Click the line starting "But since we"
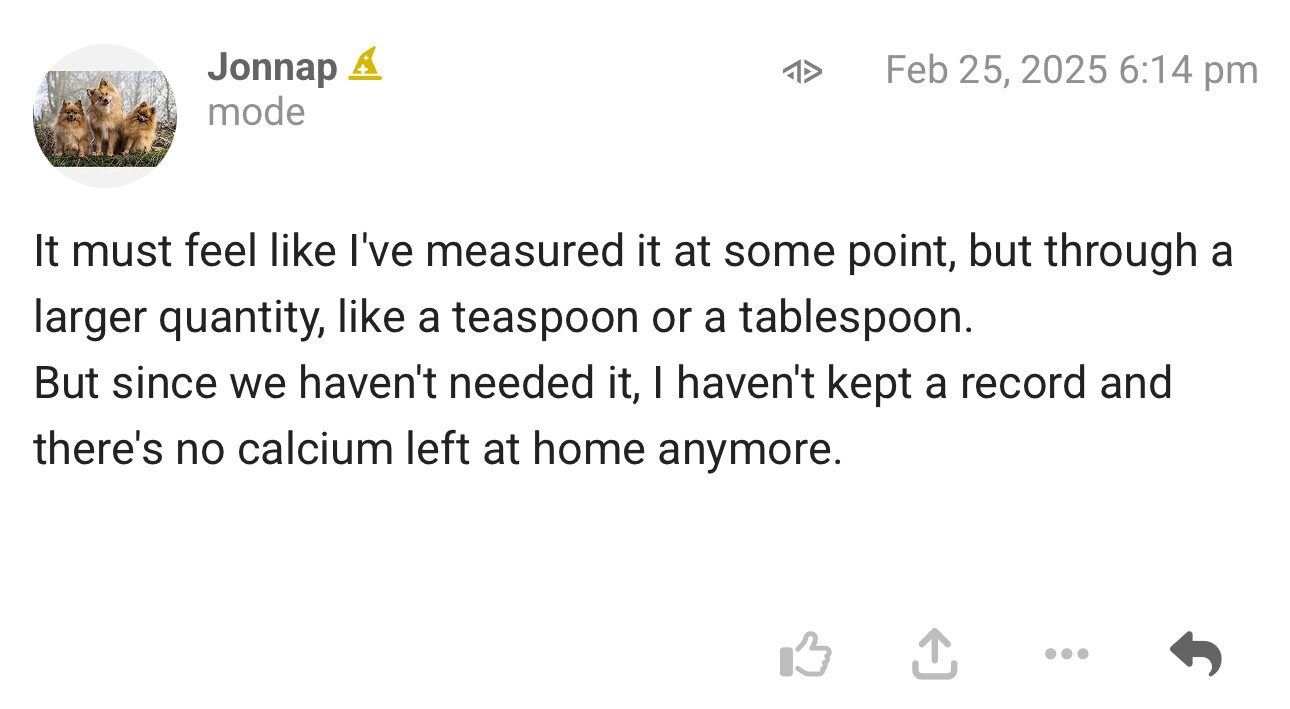 click(x=602, y=384)
